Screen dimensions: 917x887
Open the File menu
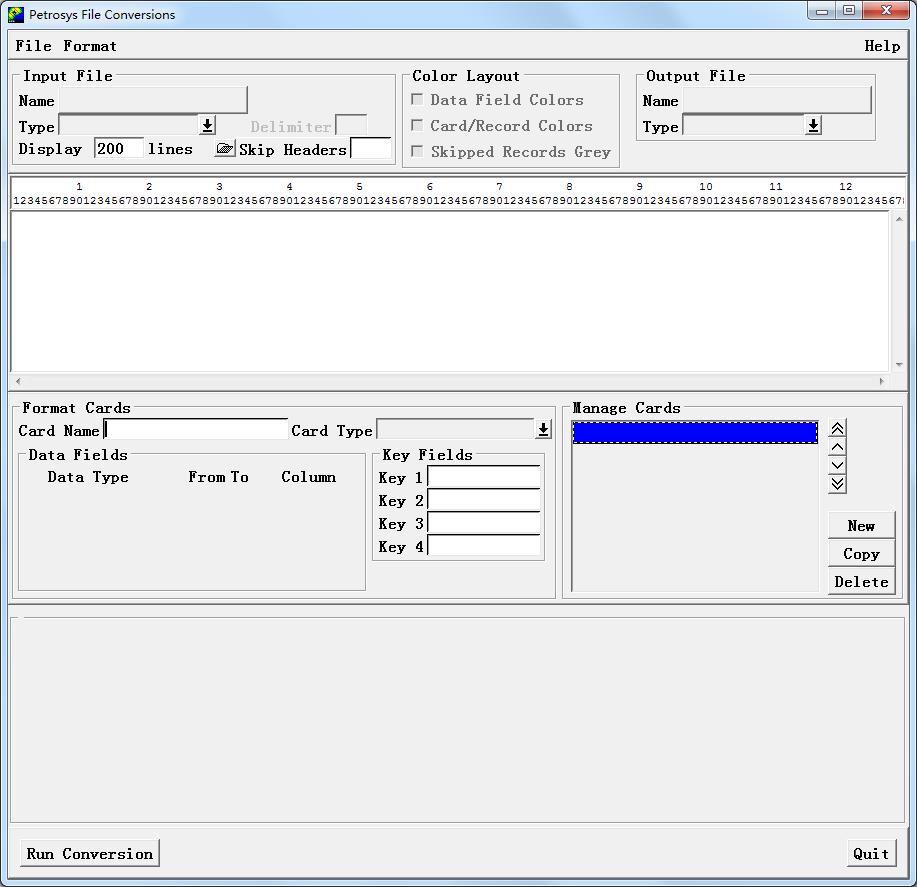click(x=33, y=46)
